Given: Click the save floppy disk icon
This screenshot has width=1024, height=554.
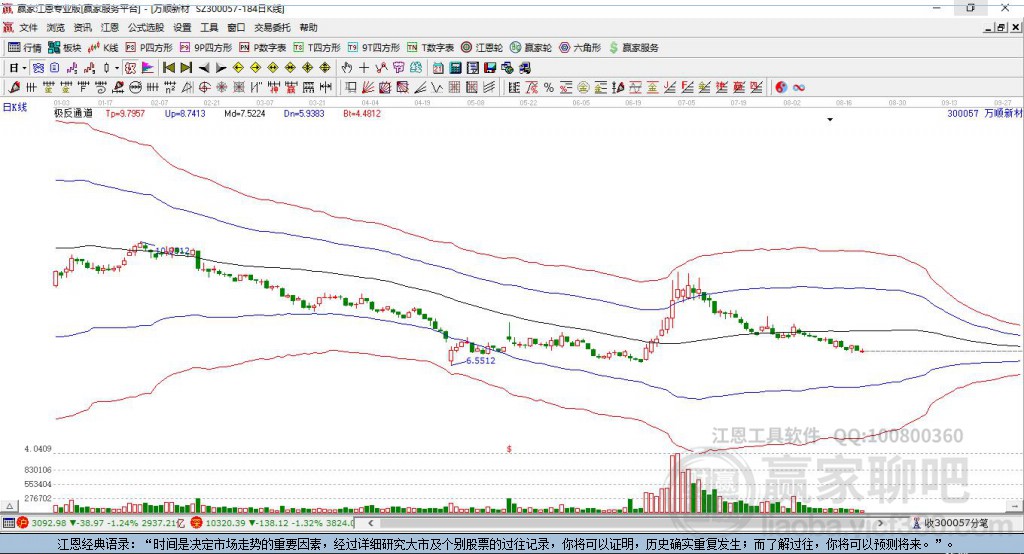Looking at the screenshot, I should (x=490, y=68).
